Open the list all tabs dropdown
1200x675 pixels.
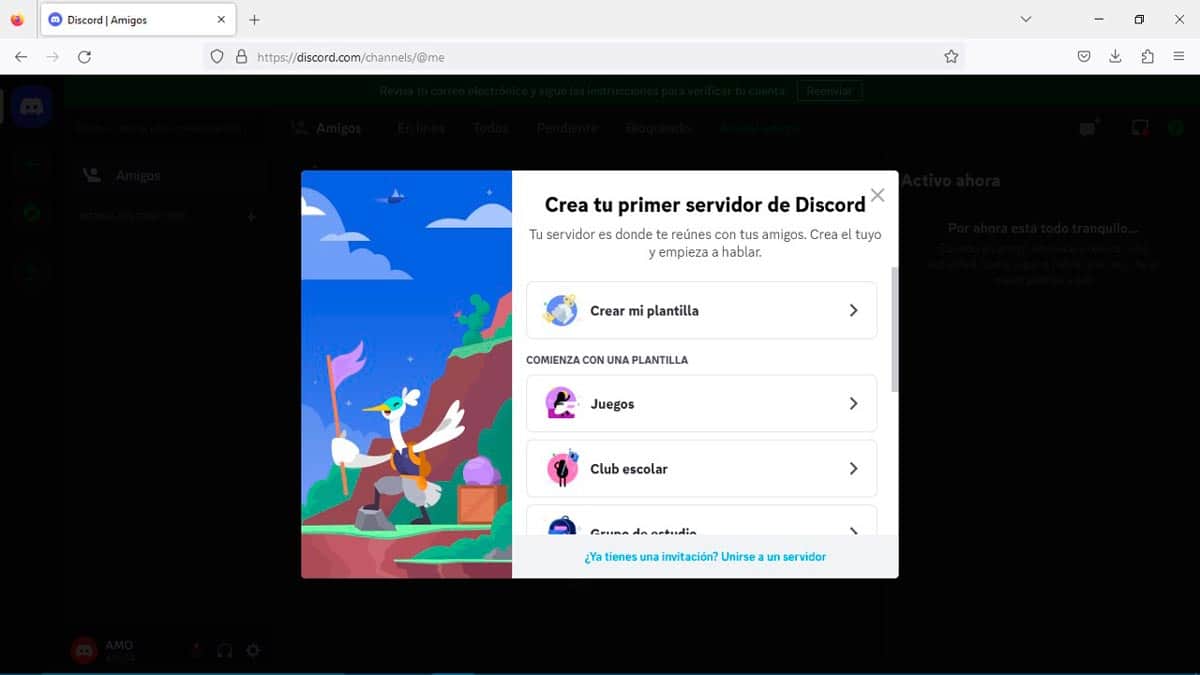[1025, 20]
